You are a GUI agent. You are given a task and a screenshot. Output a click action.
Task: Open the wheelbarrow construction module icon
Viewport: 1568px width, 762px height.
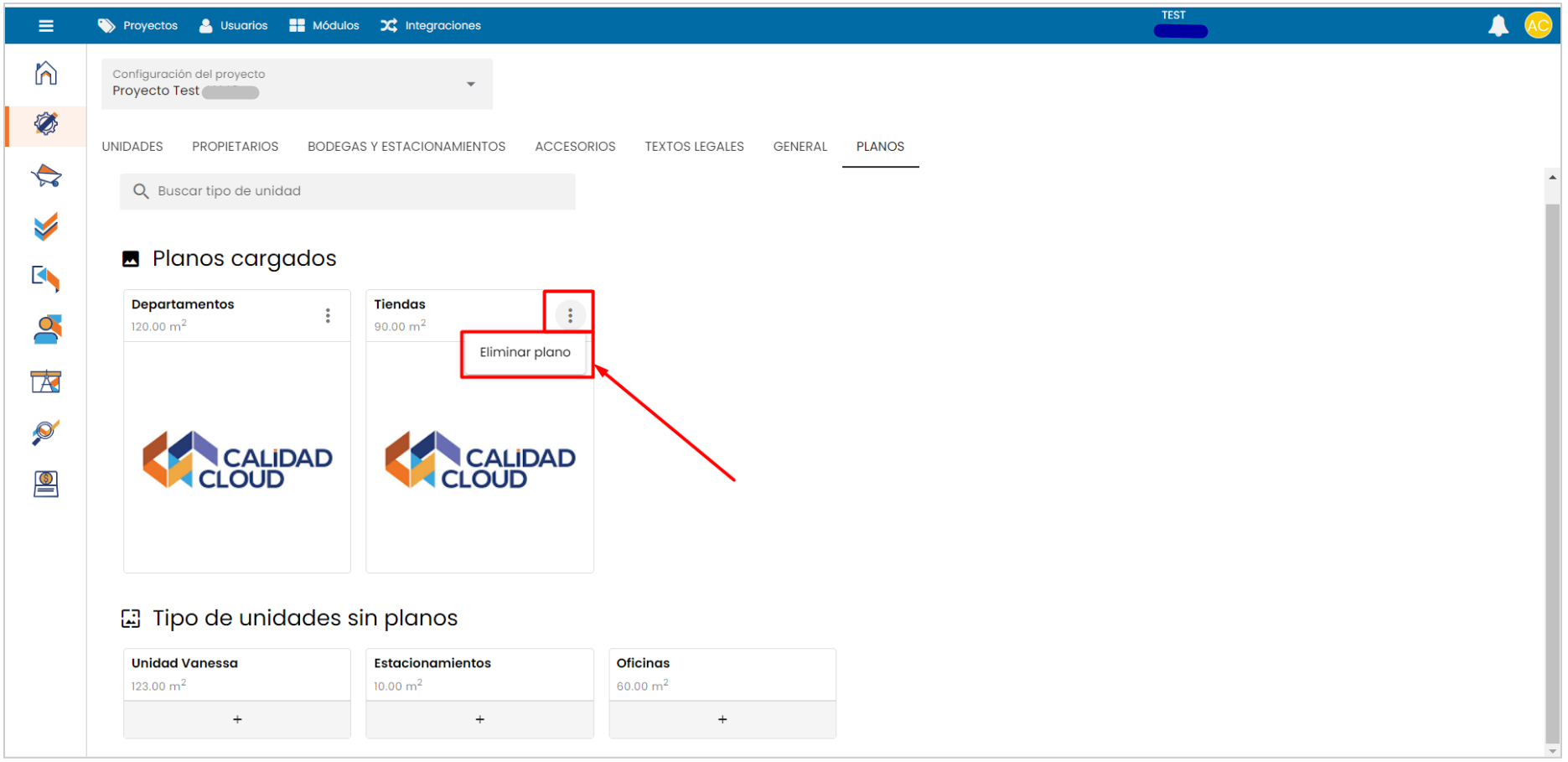(x=46, y=176)
